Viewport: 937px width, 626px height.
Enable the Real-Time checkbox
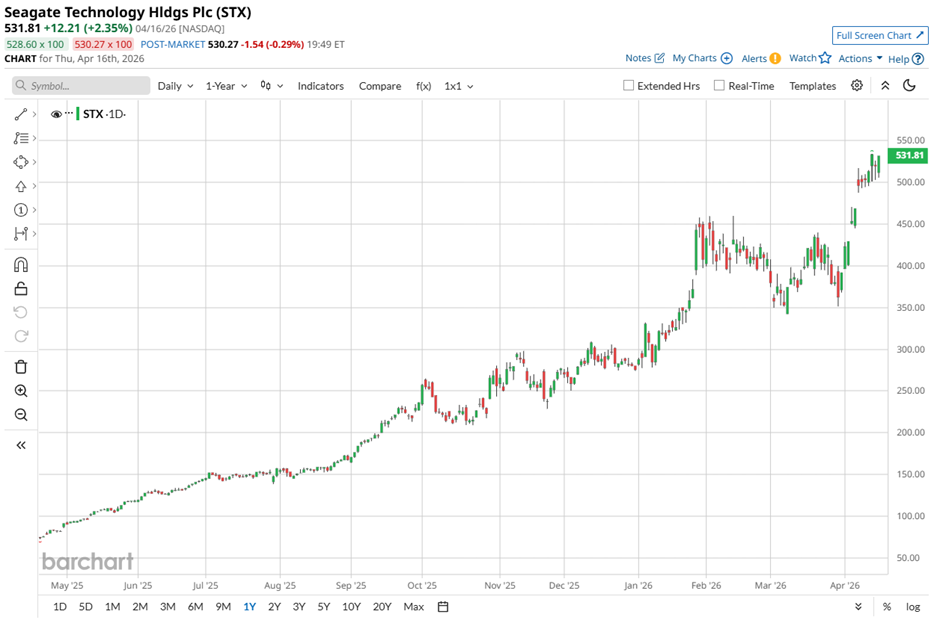(x=719, y=86)
